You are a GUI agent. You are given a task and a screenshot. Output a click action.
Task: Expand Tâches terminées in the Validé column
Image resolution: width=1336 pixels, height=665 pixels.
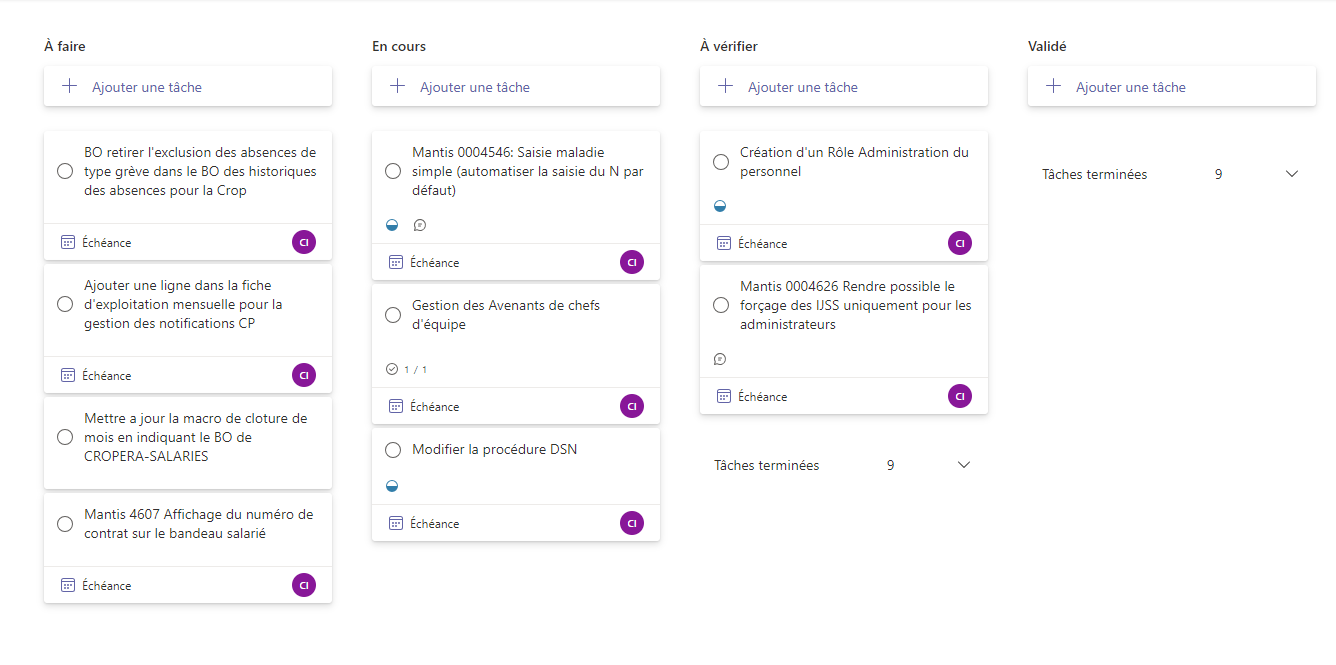1291,174
